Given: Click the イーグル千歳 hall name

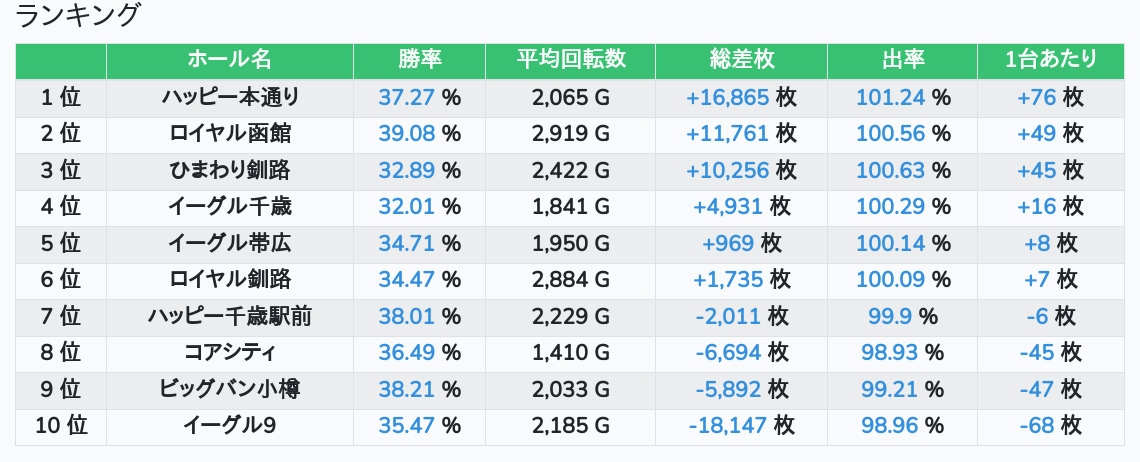Looking at the screenshot, I should [x=230, y=207].
